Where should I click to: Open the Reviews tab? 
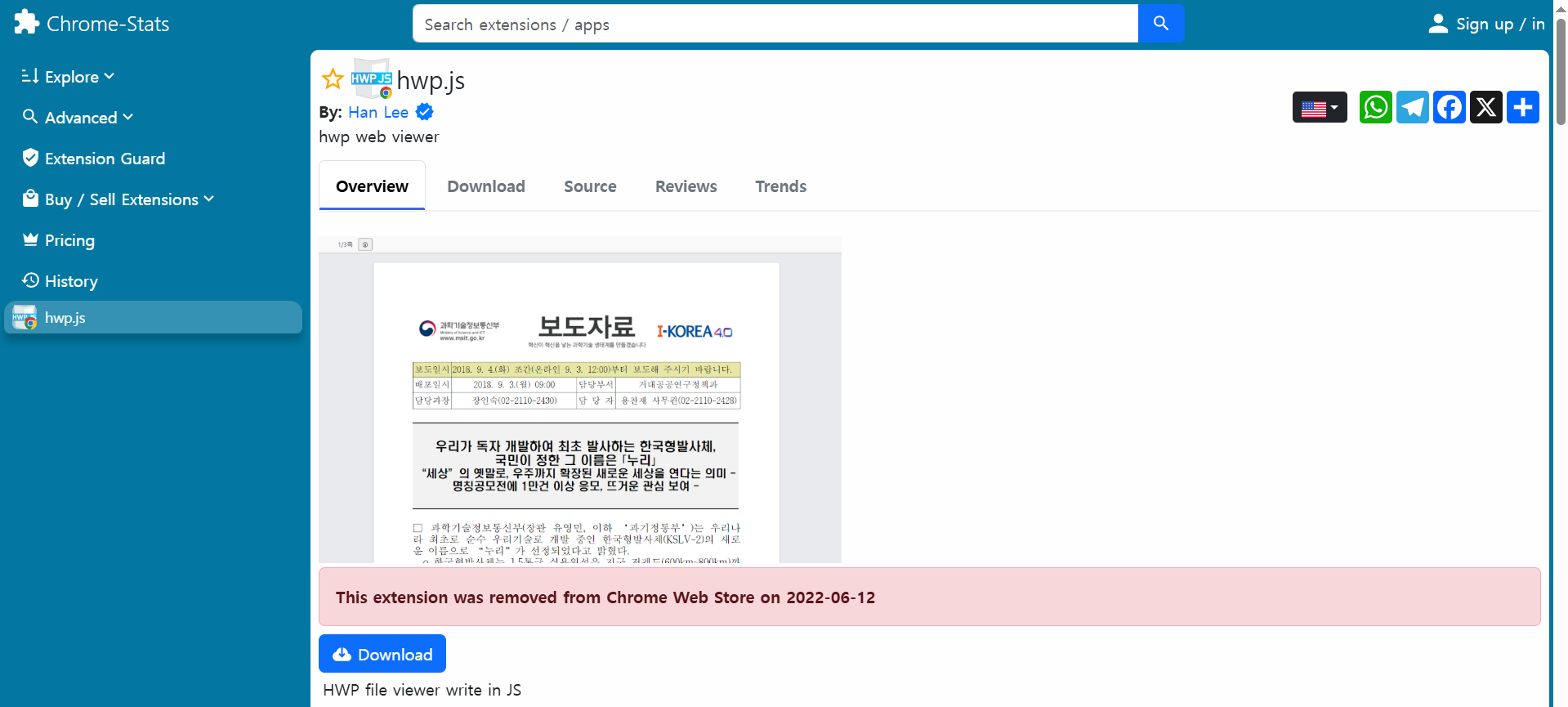[x=686, y=186]
